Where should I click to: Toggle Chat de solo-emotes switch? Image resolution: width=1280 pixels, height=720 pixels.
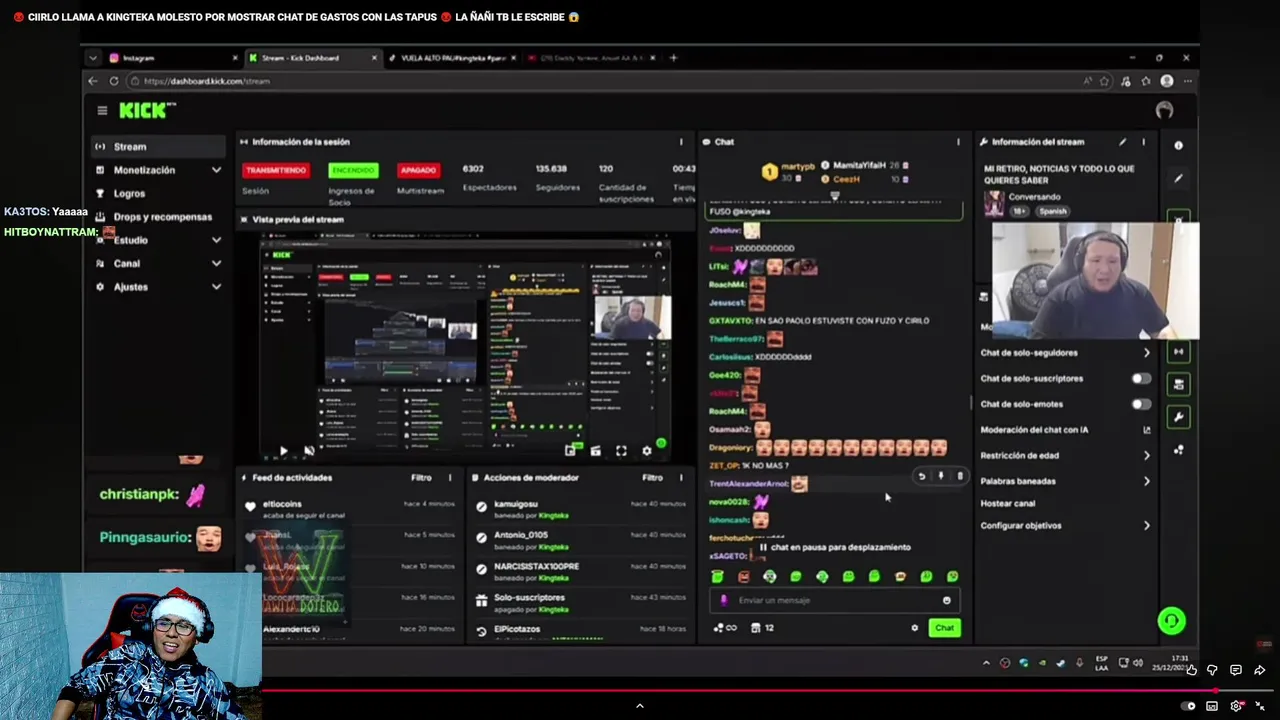tap(1141, 404)
